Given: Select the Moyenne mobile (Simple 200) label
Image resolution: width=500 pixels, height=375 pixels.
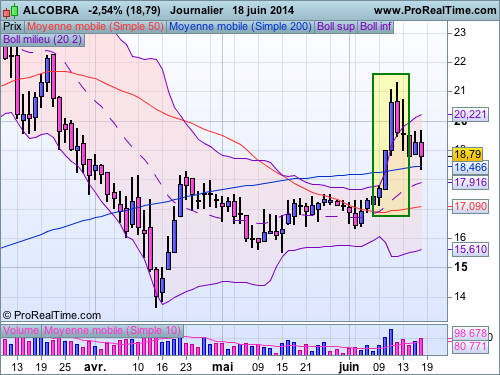Looking at the screenshot, I should [x=240, y=26].
